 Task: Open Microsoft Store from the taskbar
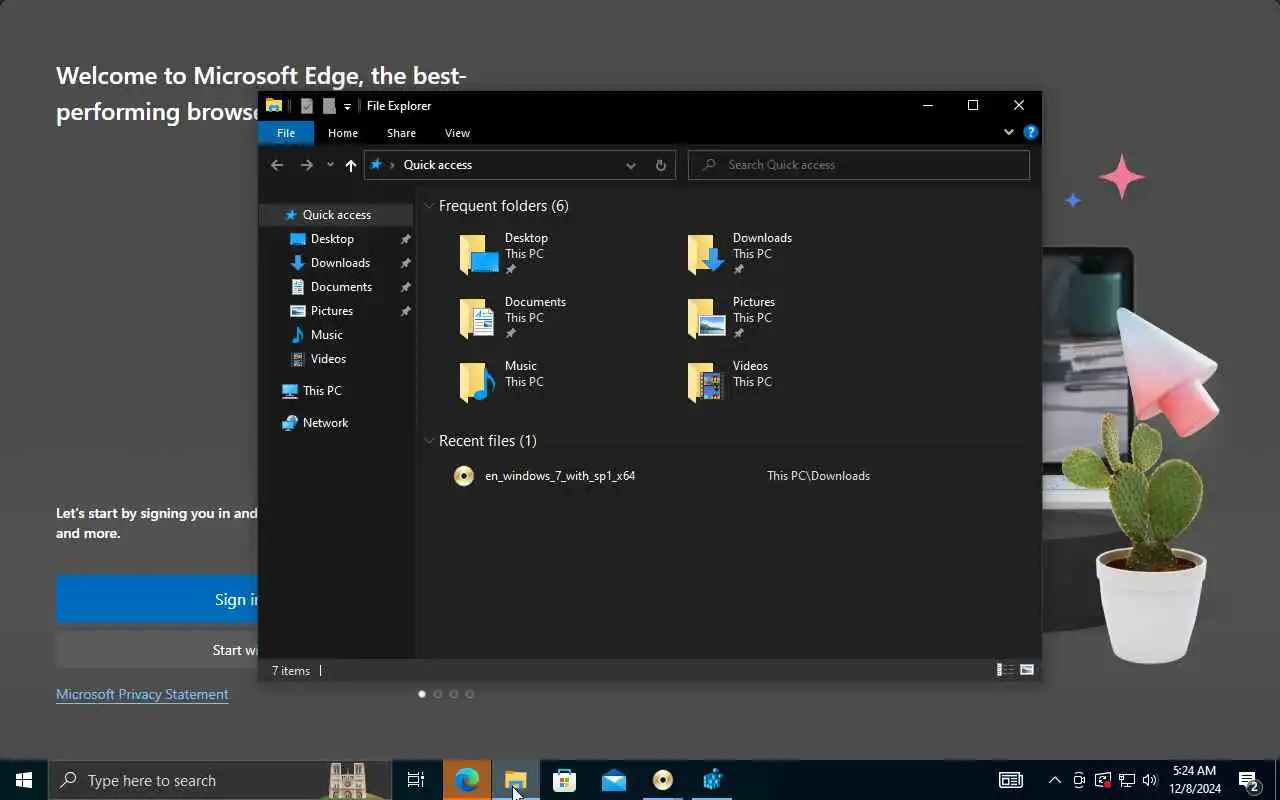(565, 780)
